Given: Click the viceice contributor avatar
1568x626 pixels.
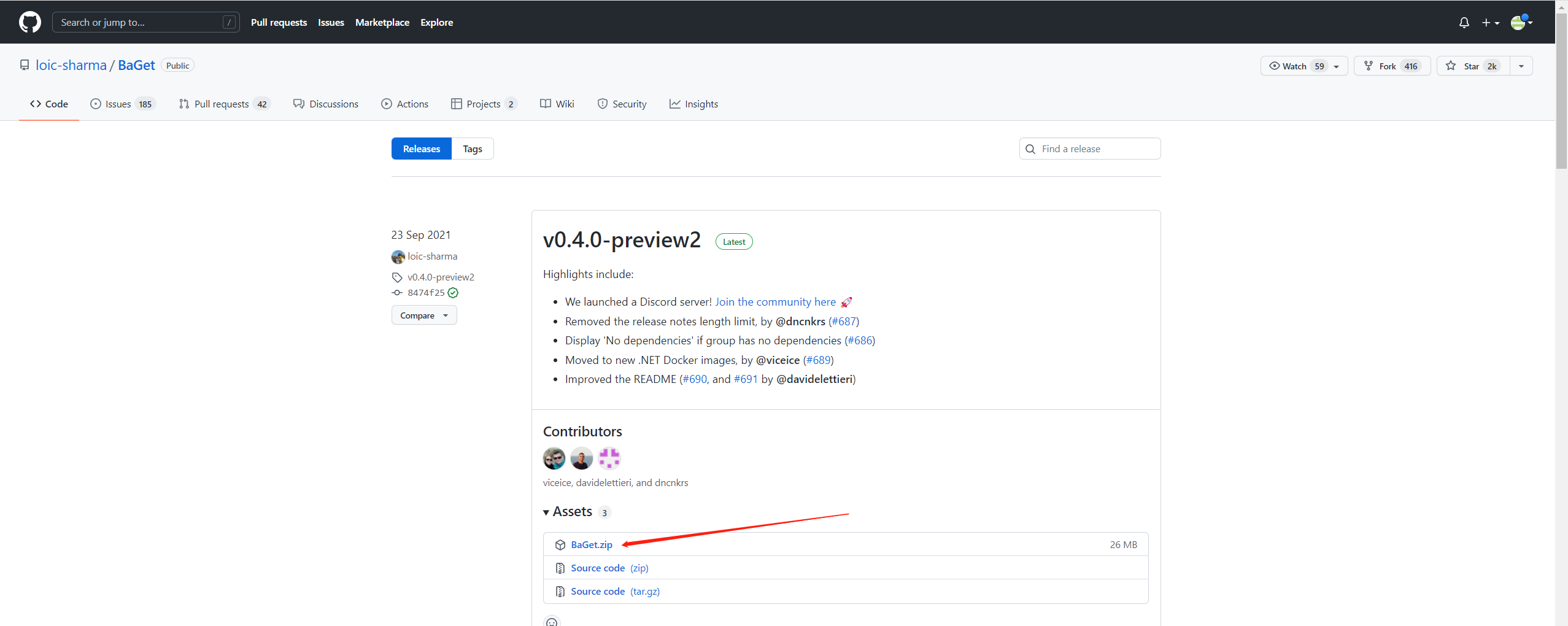Looking at the screenshot, I should 554,458.
